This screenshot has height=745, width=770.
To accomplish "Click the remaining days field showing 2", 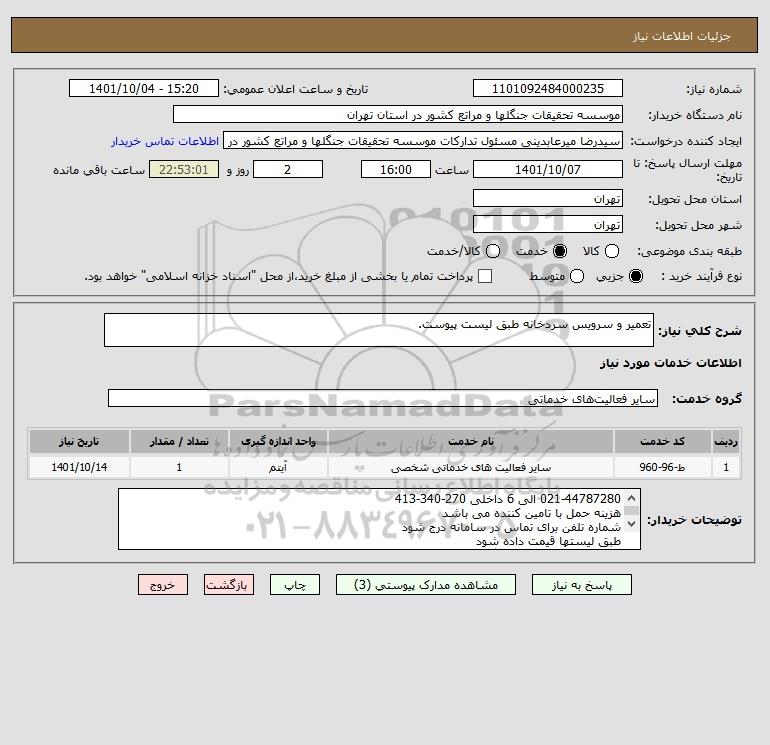I will 288,169.
